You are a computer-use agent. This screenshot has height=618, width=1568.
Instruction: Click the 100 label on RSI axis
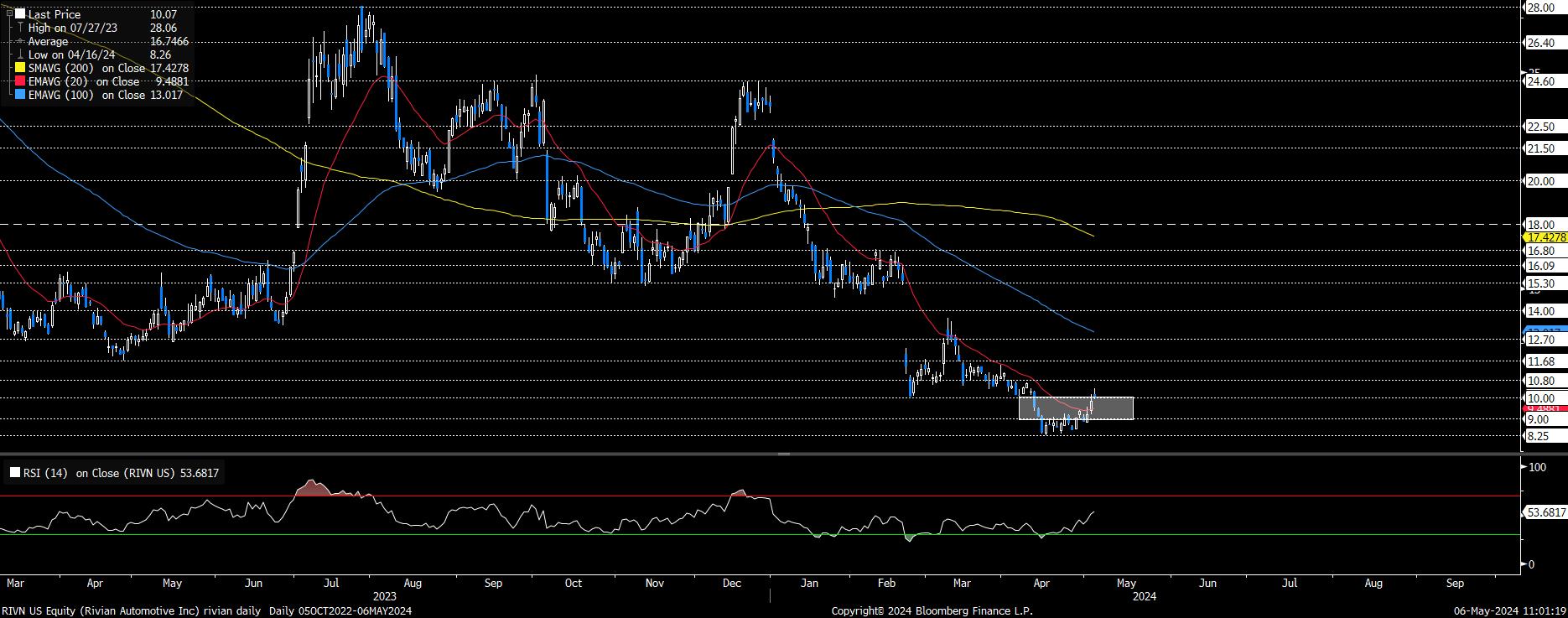coord(1537,467)
